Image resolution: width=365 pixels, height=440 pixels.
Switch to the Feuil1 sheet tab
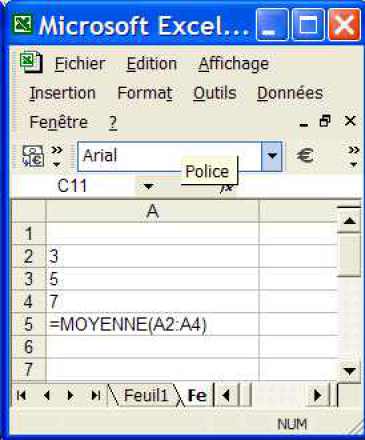point(146,395)
